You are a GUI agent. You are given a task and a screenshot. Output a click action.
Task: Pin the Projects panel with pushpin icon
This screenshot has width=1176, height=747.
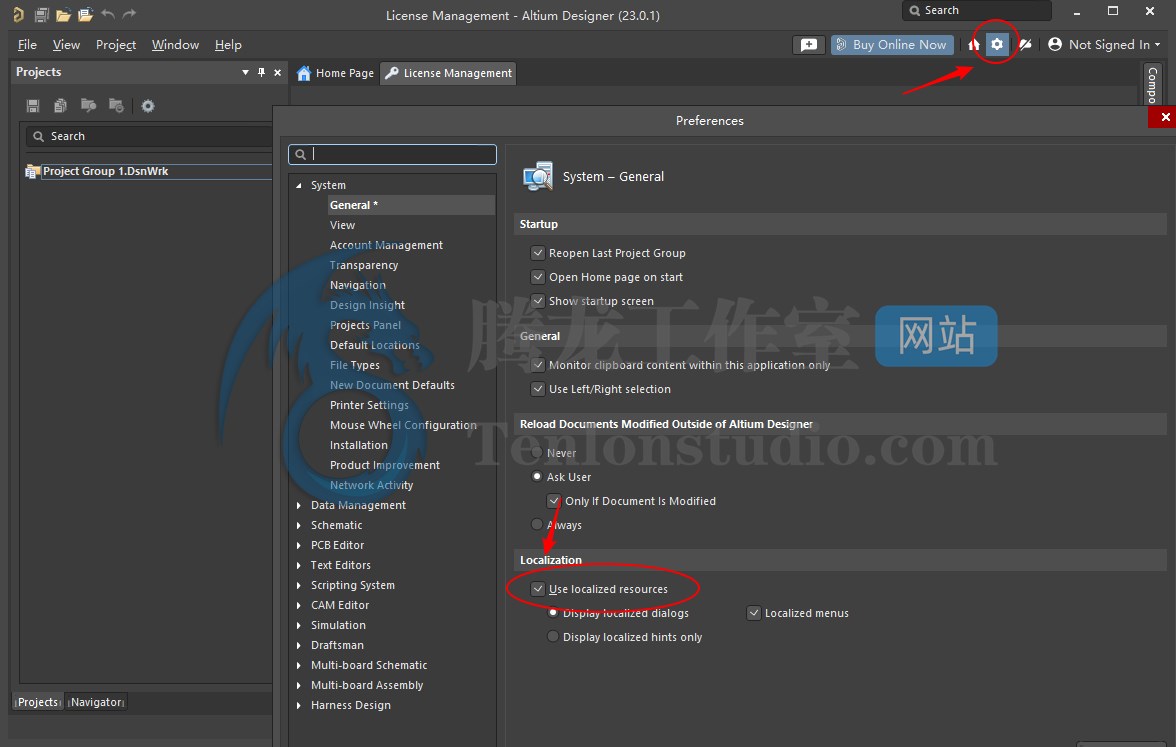(x=261, y=72)
